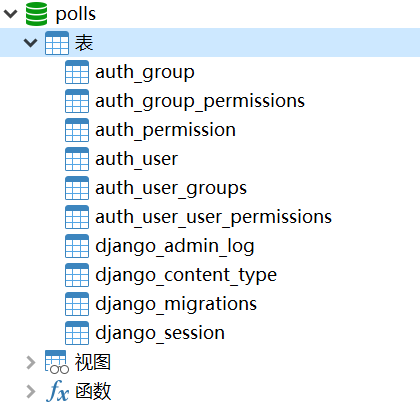This screenshot has height=406, width=420.
Task: Click the fx 函数 functions icon
Action: click(x=57, y=391)
